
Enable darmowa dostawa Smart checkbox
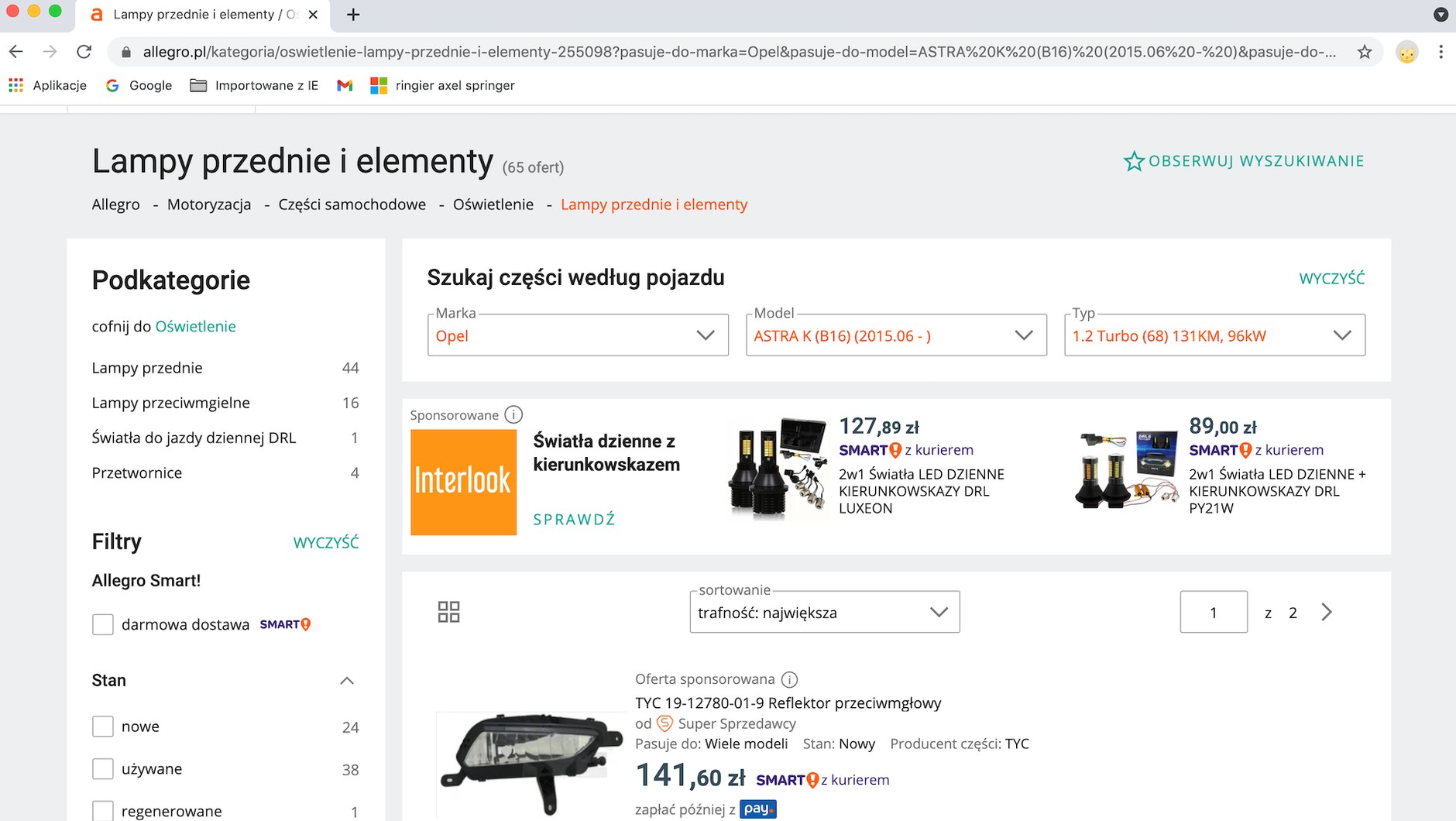[x=102, y=624]
